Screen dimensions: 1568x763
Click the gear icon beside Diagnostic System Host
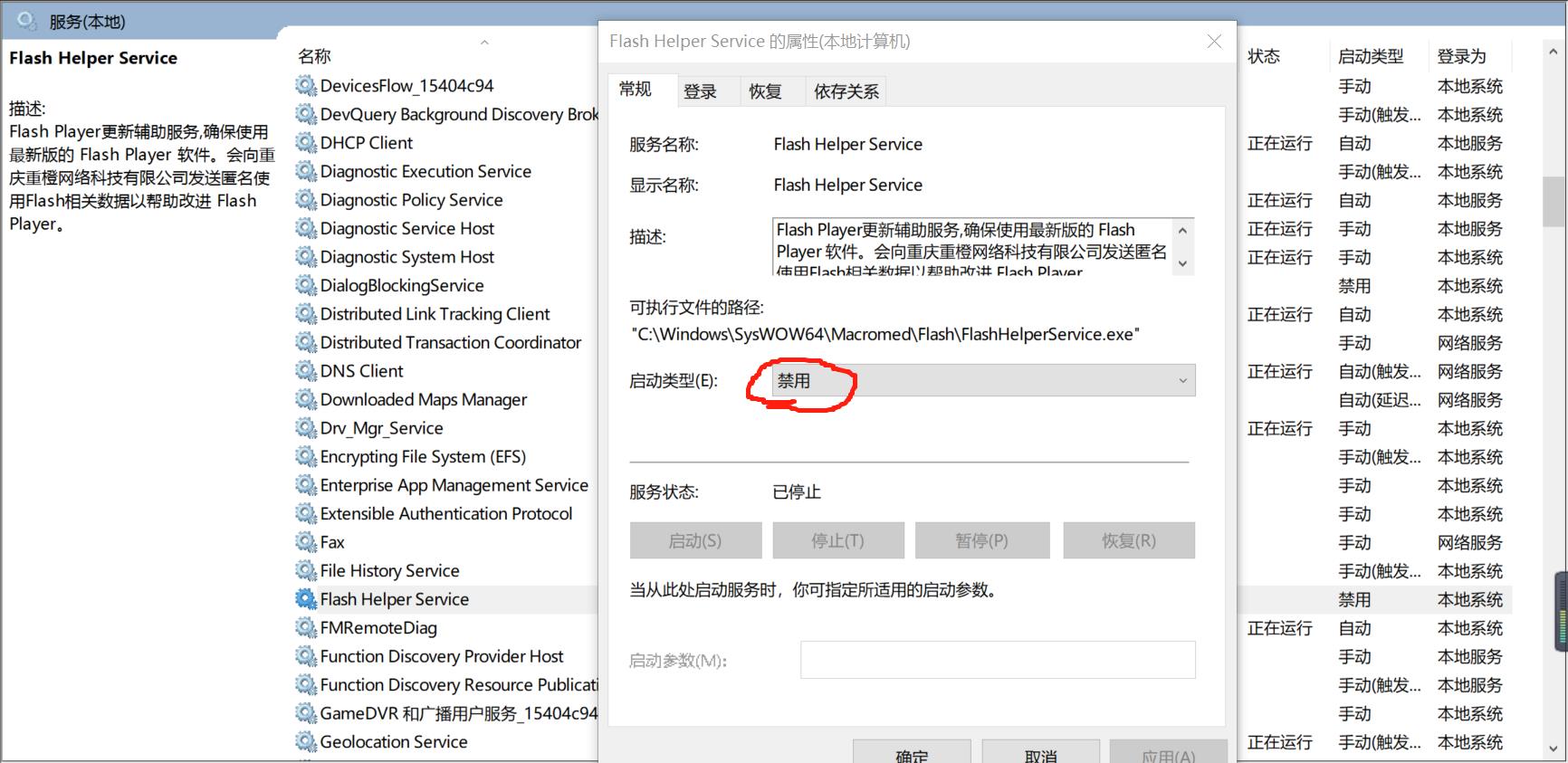tap(306, 257)
